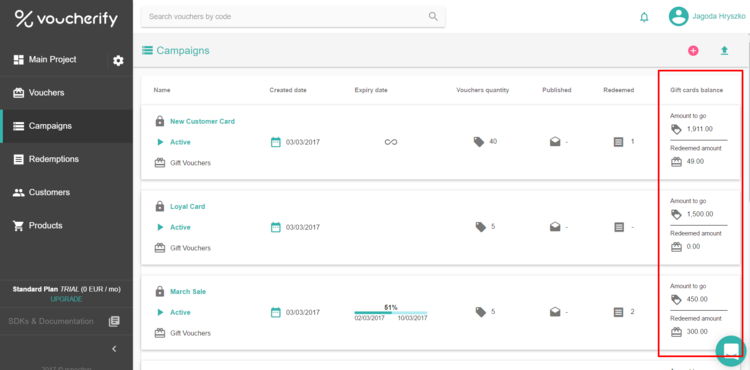Click the lock icon beside New Customer Card
Image resolution: width=750 pixels, height=370 pixels.
(x=160, y=121)
